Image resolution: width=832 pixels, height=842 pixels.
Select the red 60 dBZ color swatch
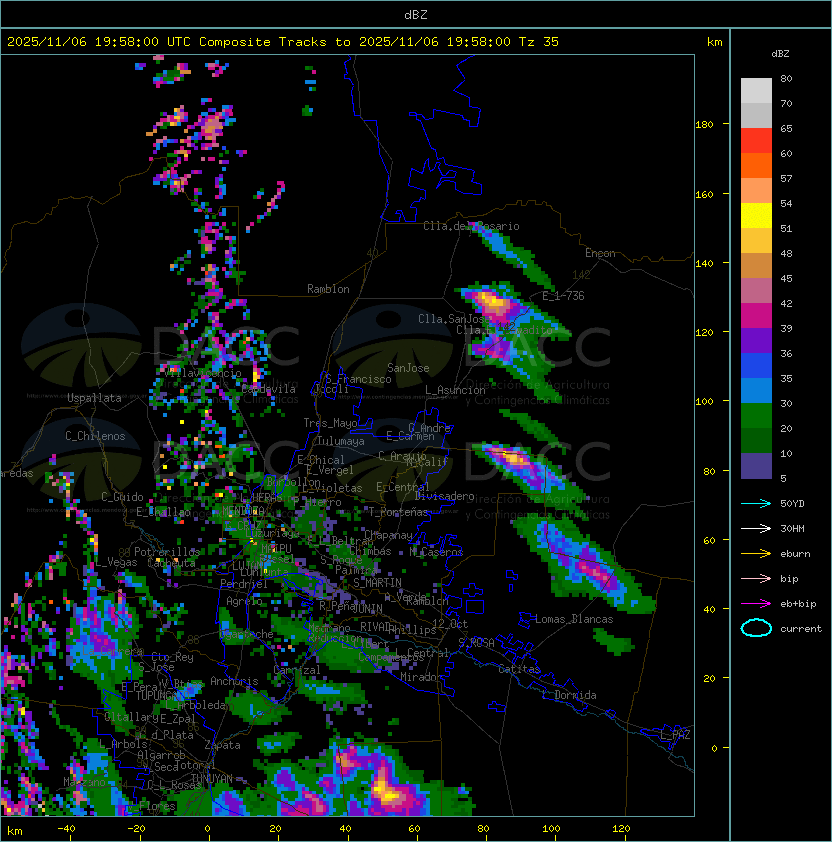756,141
